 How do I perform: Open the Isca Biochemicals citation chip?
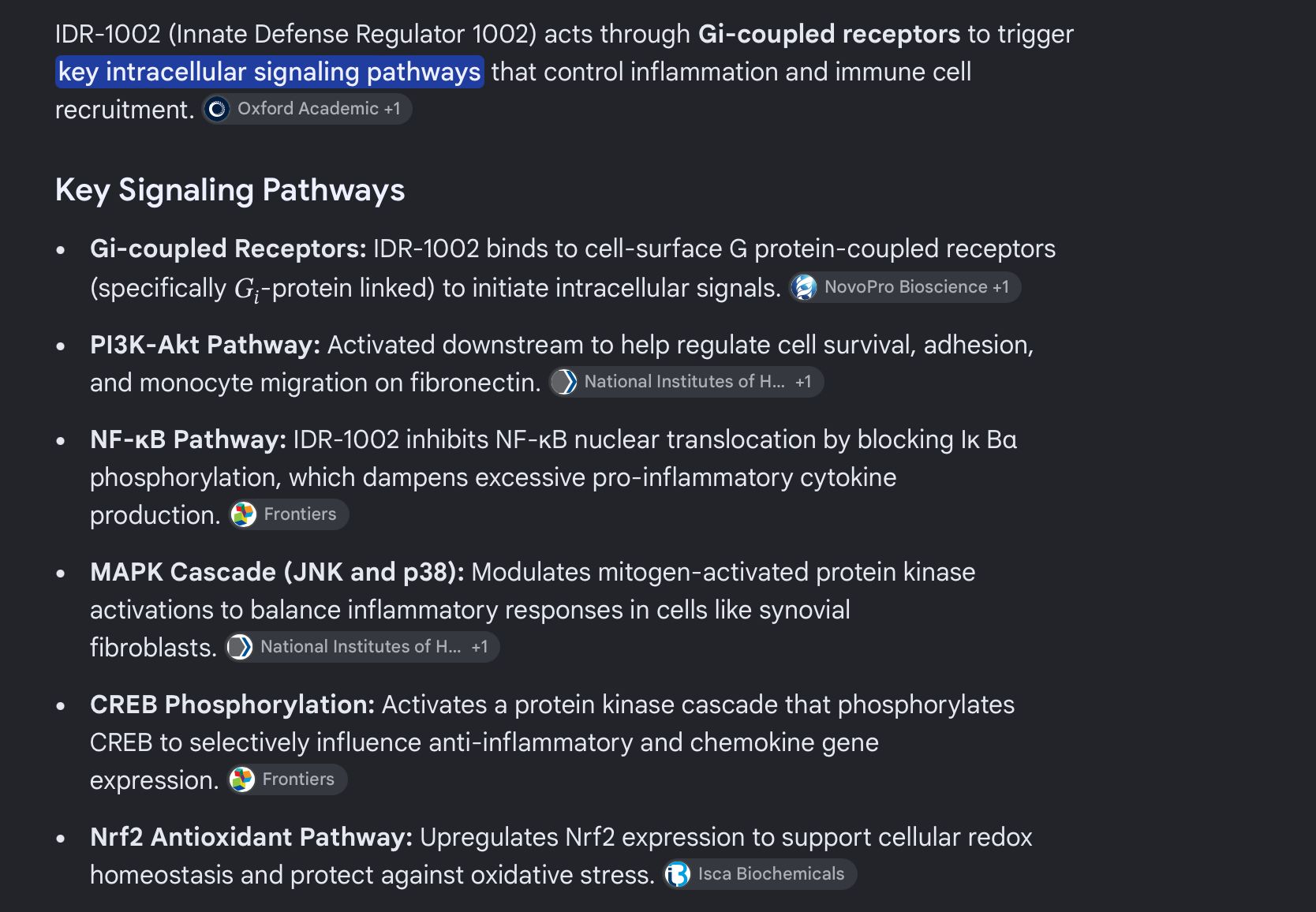(760, 874)
